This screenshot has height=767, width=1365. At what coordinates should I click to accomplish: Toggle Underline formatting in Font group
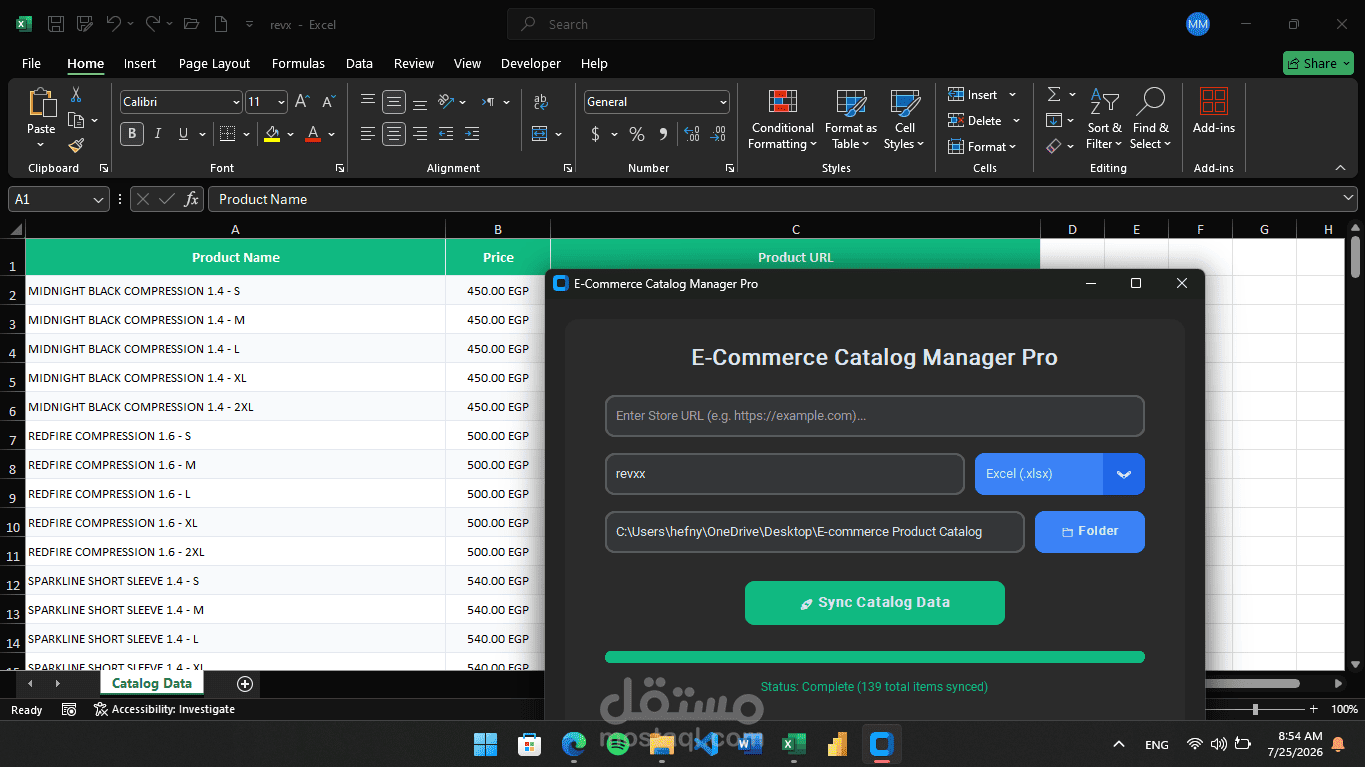pyautogui.click(x=183, y=134)
